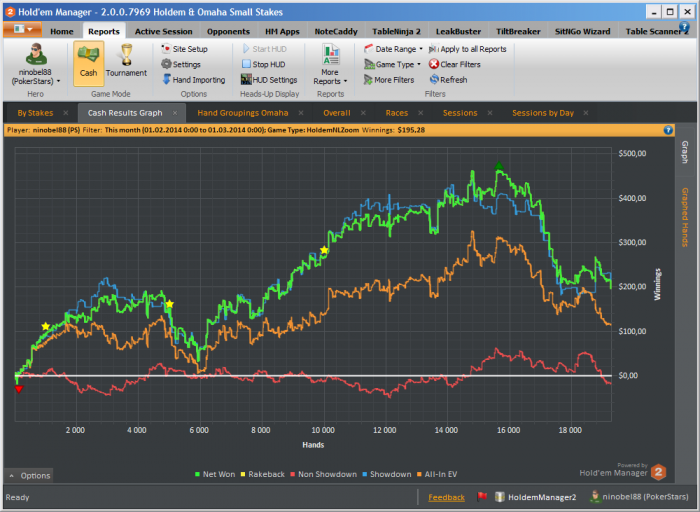Open the More Reports dropdown
This screenshot has width=700, height=512.
pos(330,65)
